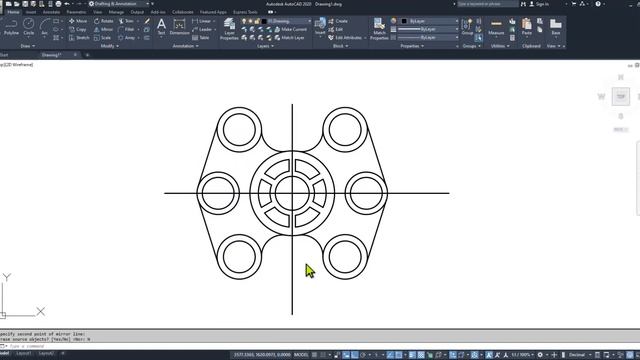Toggle MODEL space button in status bar

tap(301, 355)
